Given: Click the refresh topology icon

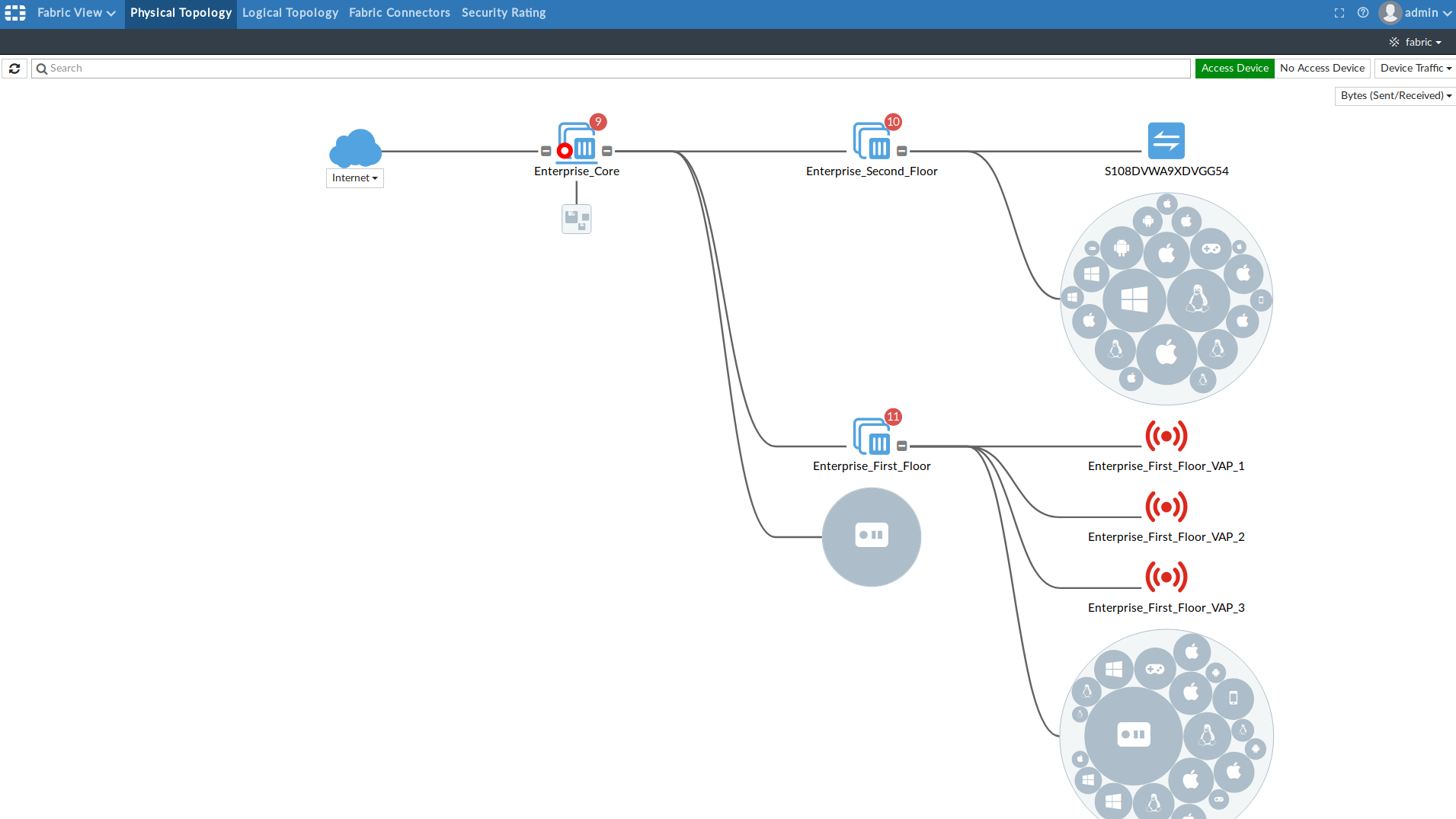Looking at the screenshot, I should (x=14, y=69).
